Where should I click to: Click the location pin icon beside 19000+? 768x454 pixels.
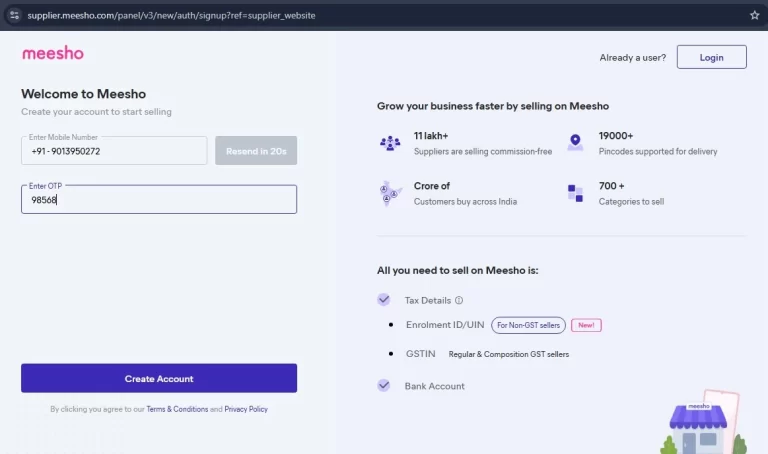tap(575, 143)
